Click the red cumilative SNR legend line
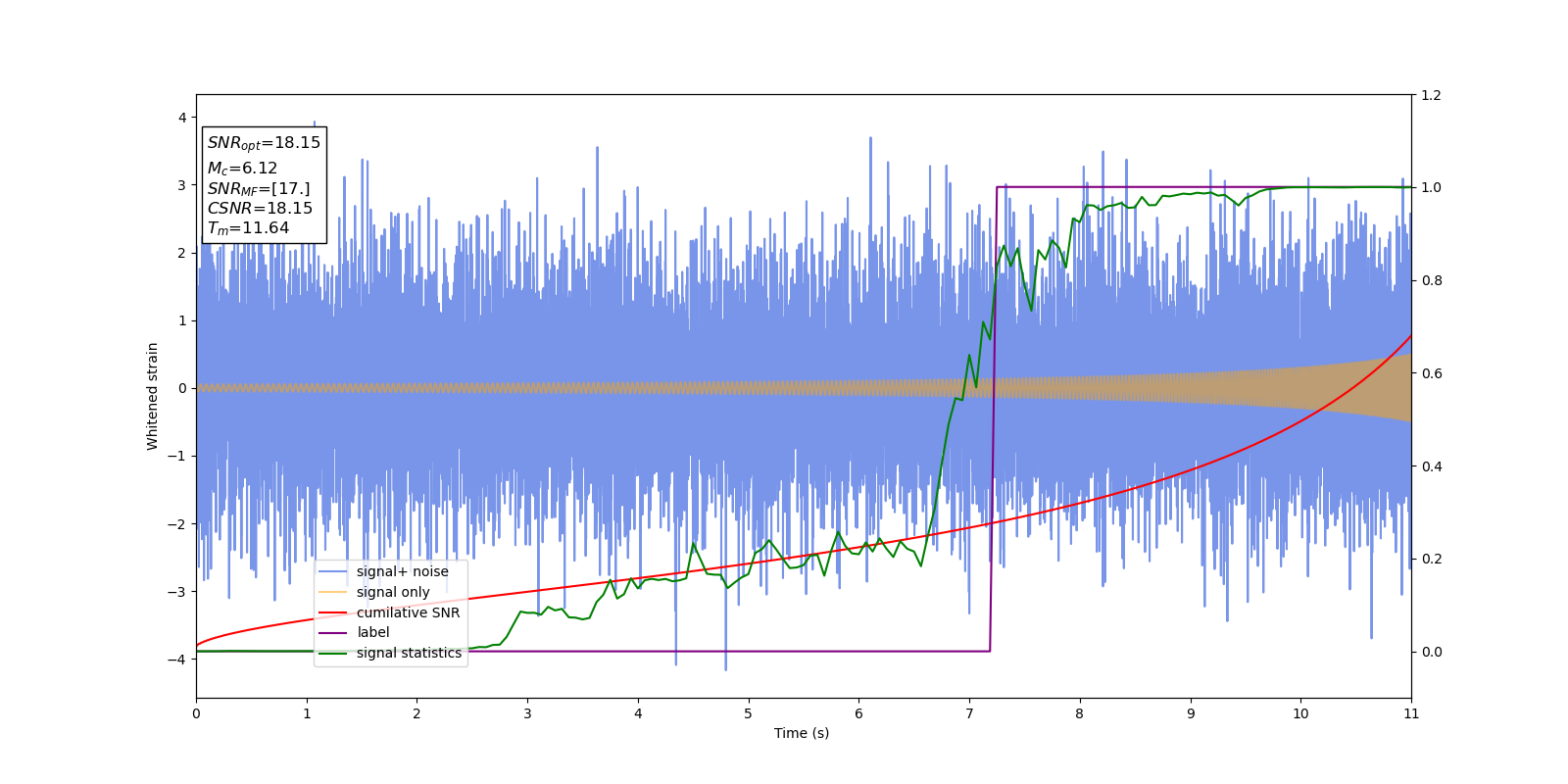Screen dimensions: 1568x784 333,612
